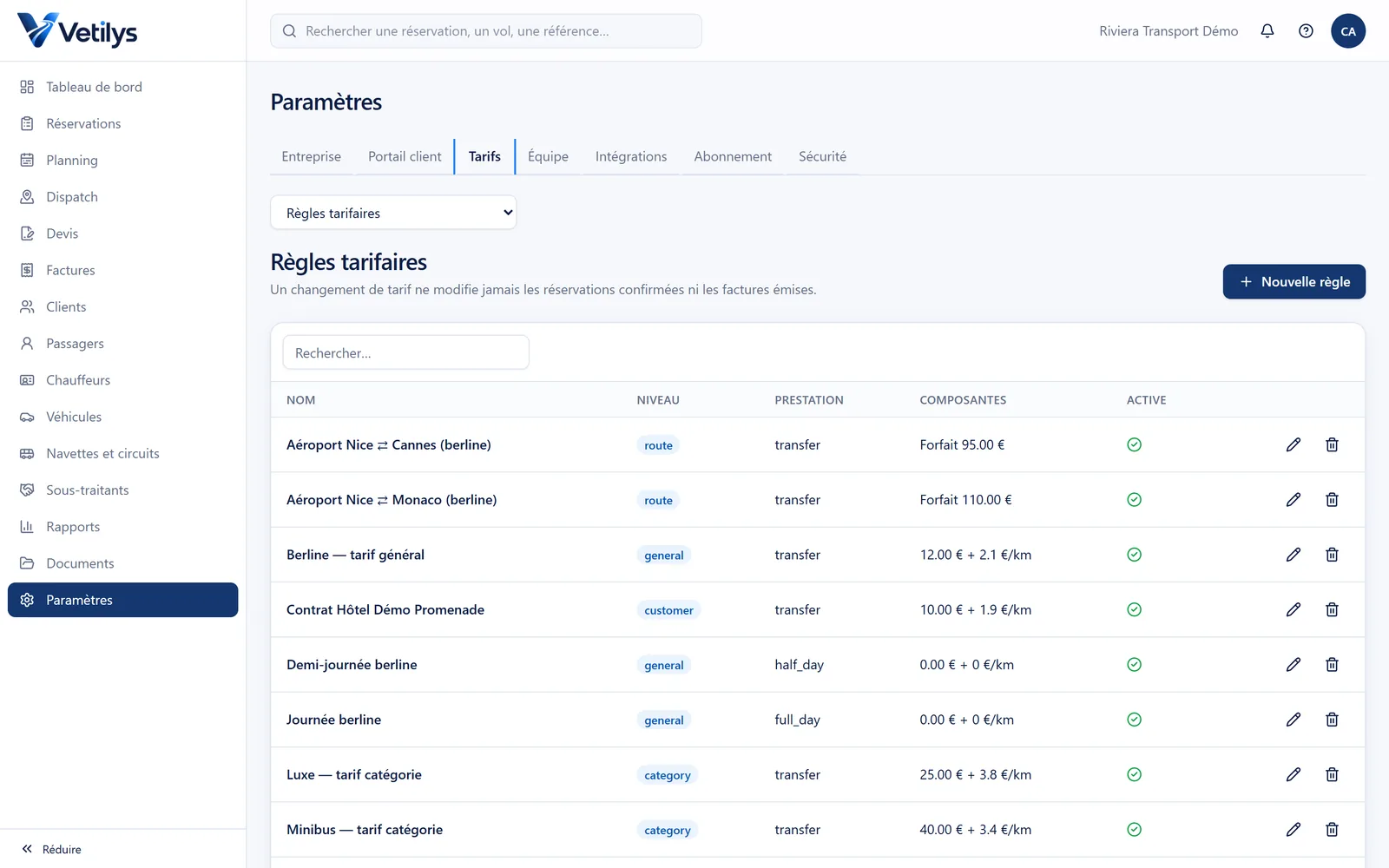Delete the Aéroport Nice Cannes rule
Screen dimensions: 1389x868
[1332, 444]
